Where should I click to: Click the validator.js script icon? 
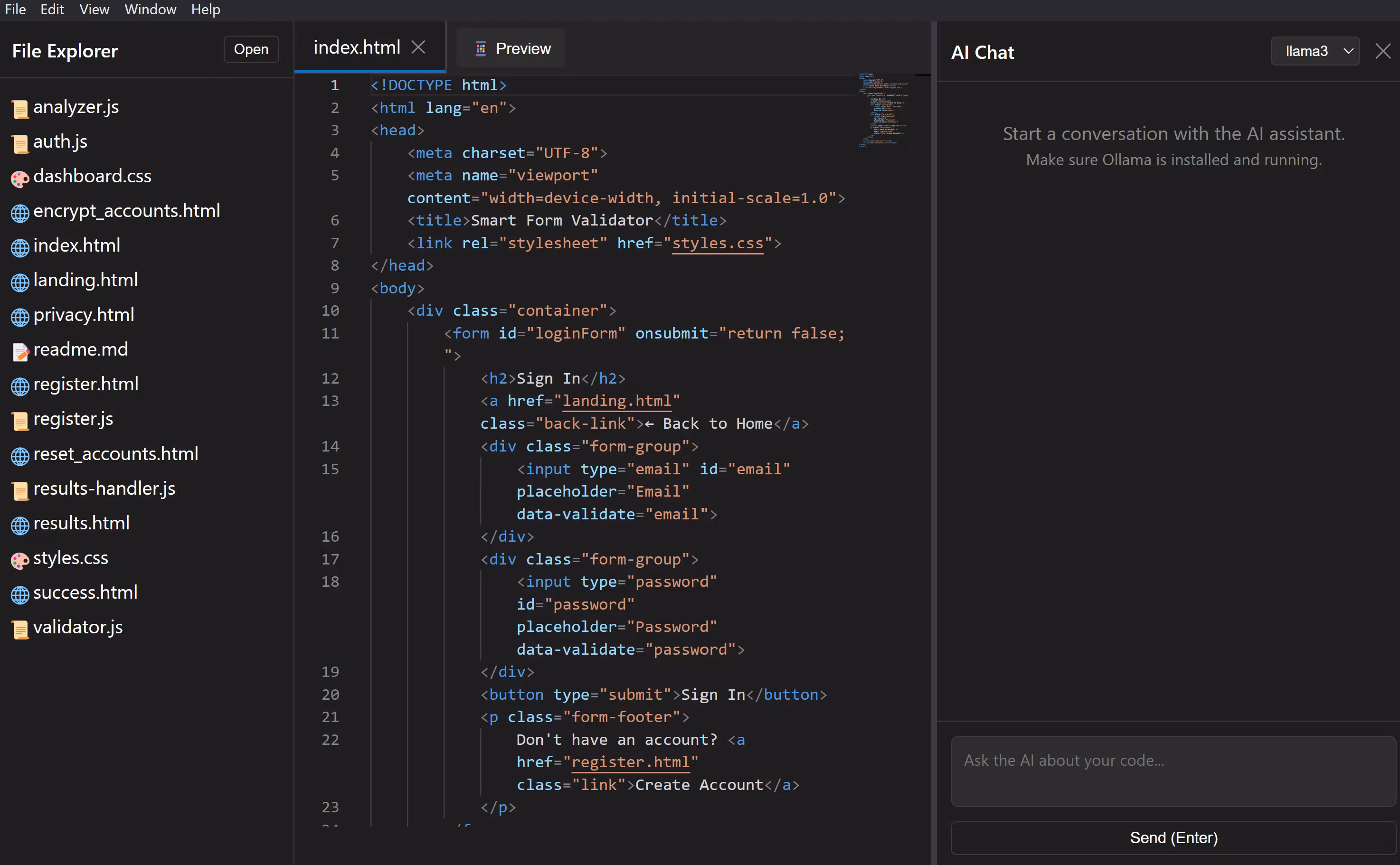(20, 630)
